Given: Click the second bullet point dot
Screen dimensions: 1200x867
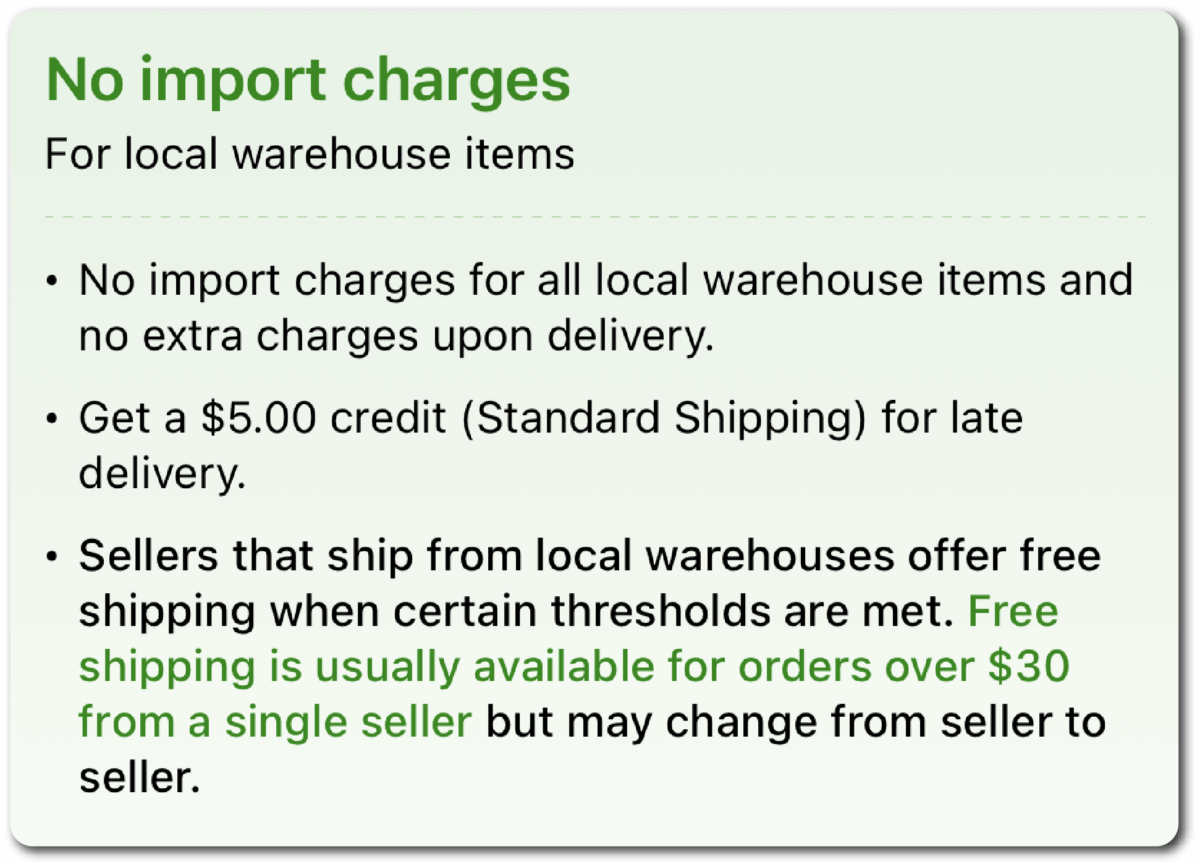Looking at the screenshot, I should click(52, 420).
